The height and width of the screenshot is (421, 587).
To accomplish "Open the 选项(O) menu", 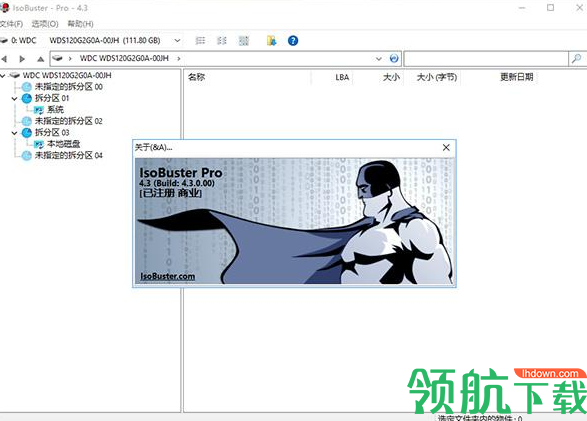I will tap(45, 24).
